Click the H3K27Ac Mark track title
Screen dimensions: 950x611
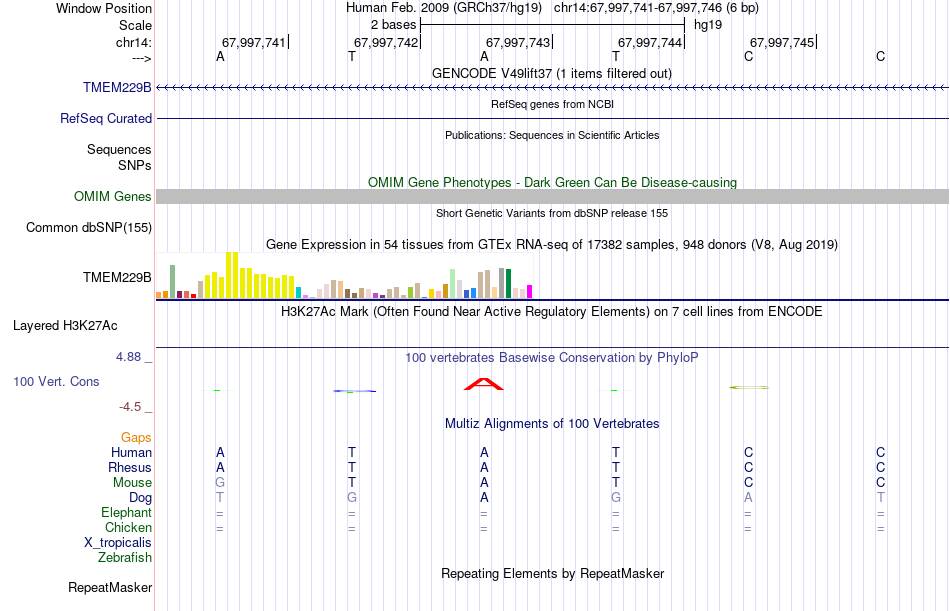click(552, 312)
